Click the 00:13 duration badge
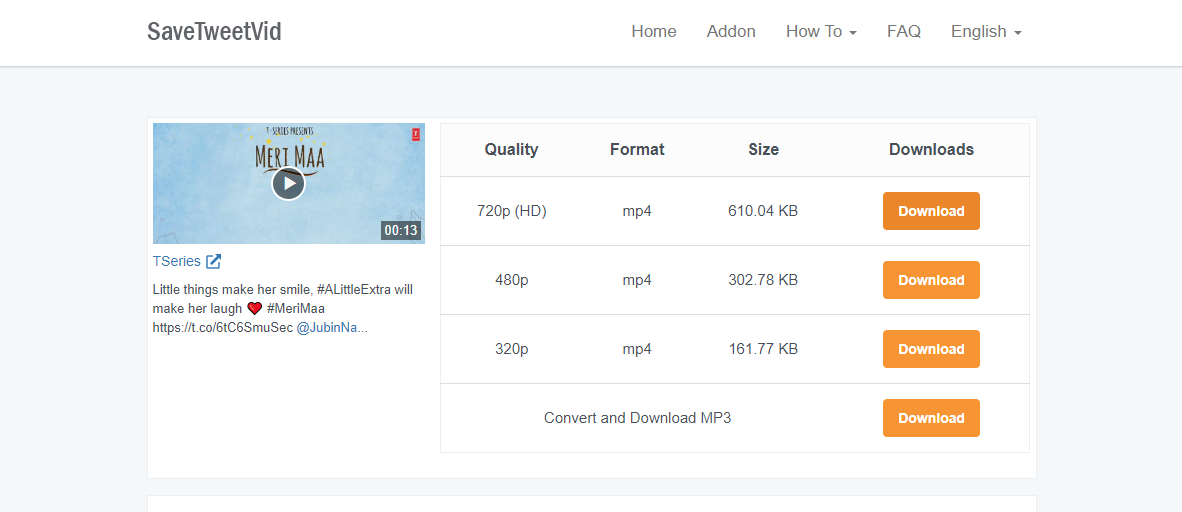This screenshot has height=512, width=1182. click(401, 230)
